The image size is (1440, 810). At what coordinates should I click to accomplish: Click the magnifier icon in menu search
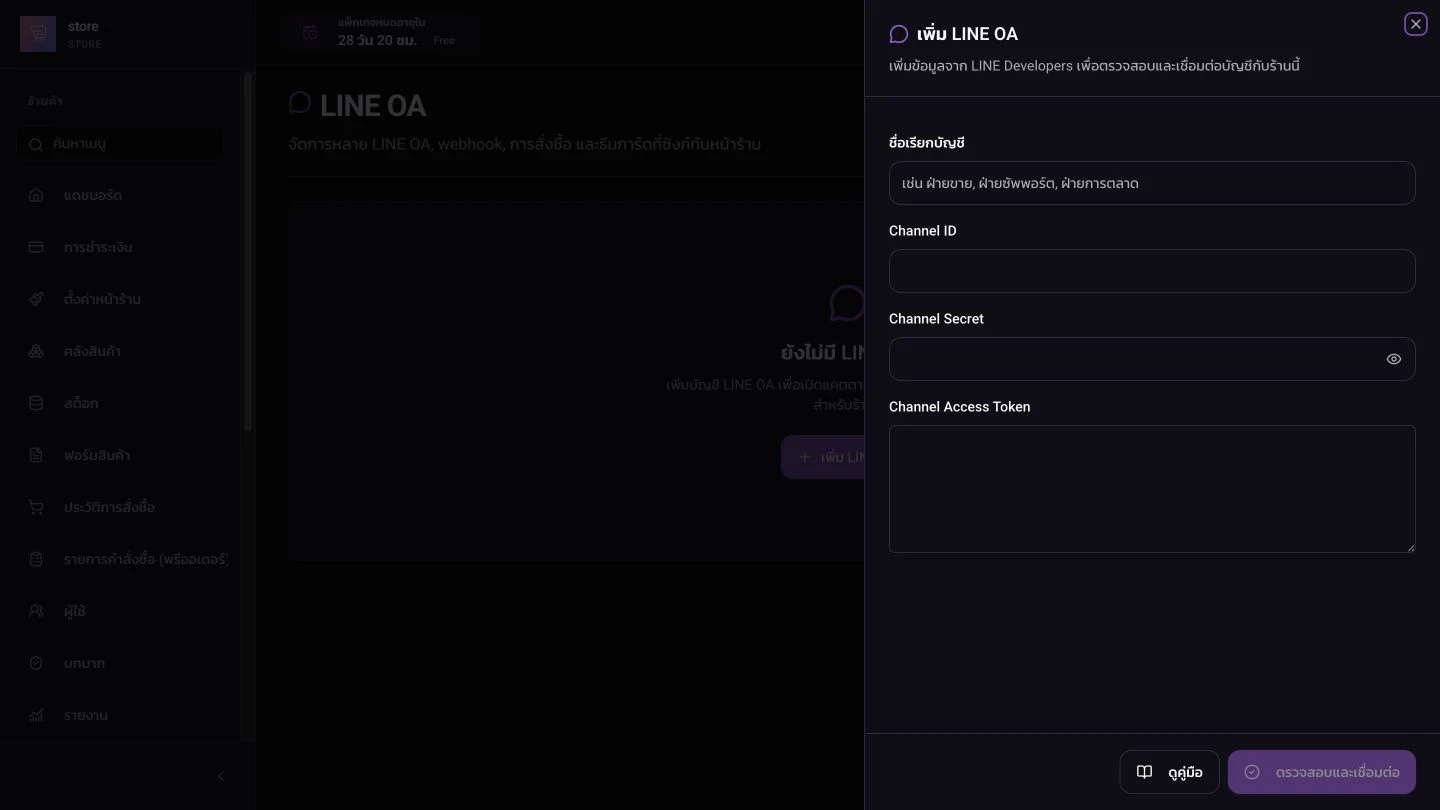[x=35, y=144]
